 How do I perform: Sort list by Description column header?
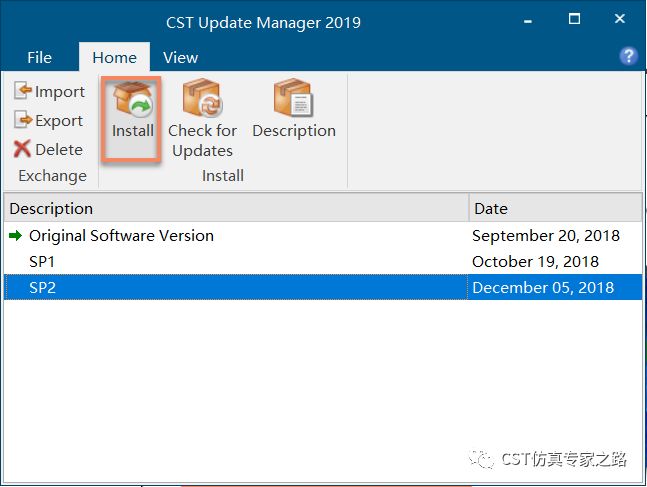click(236, 208)
